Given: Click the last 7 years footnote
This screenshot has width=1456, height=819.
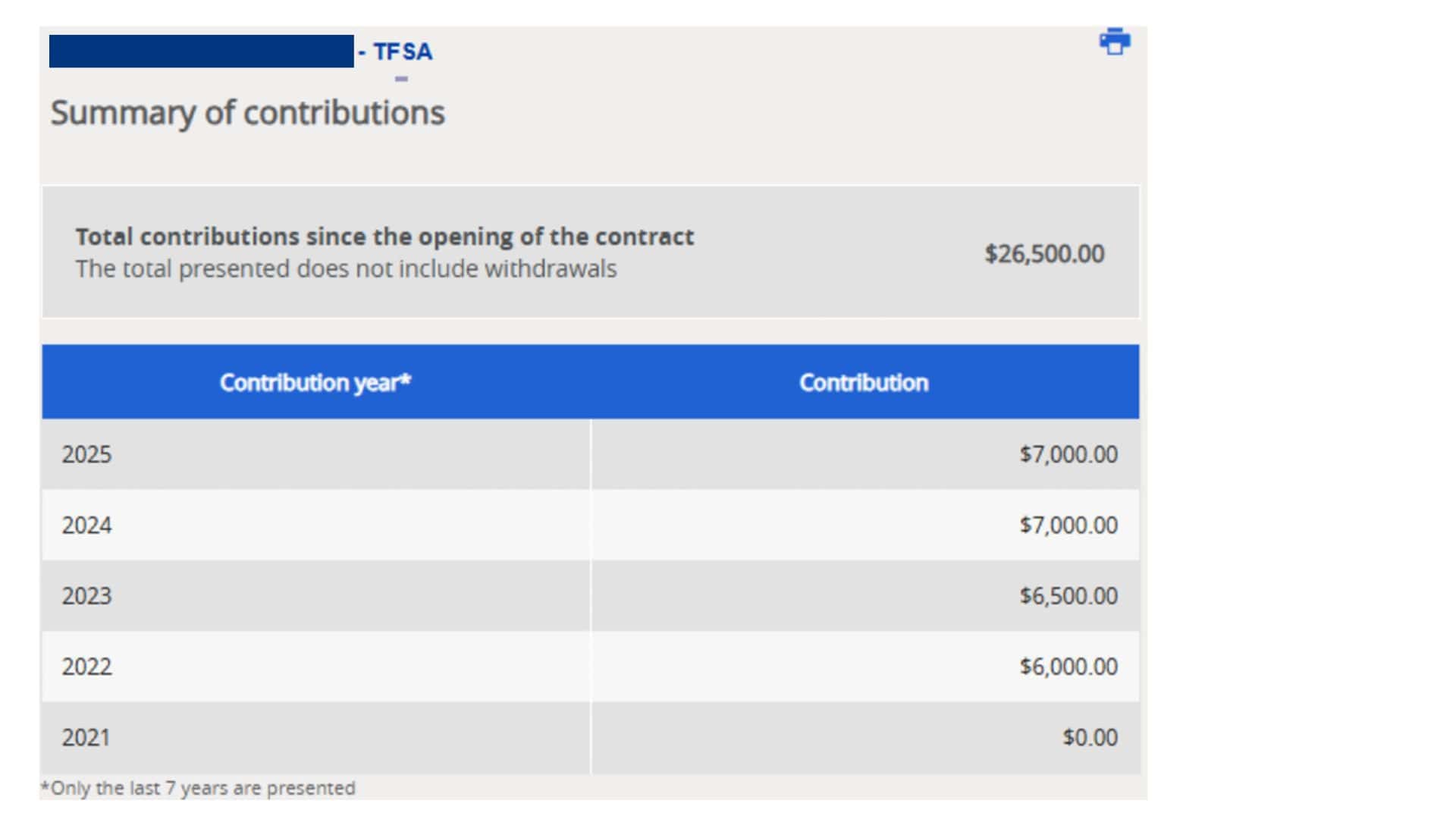Looking at the screenshot, I should click(198, 788).
